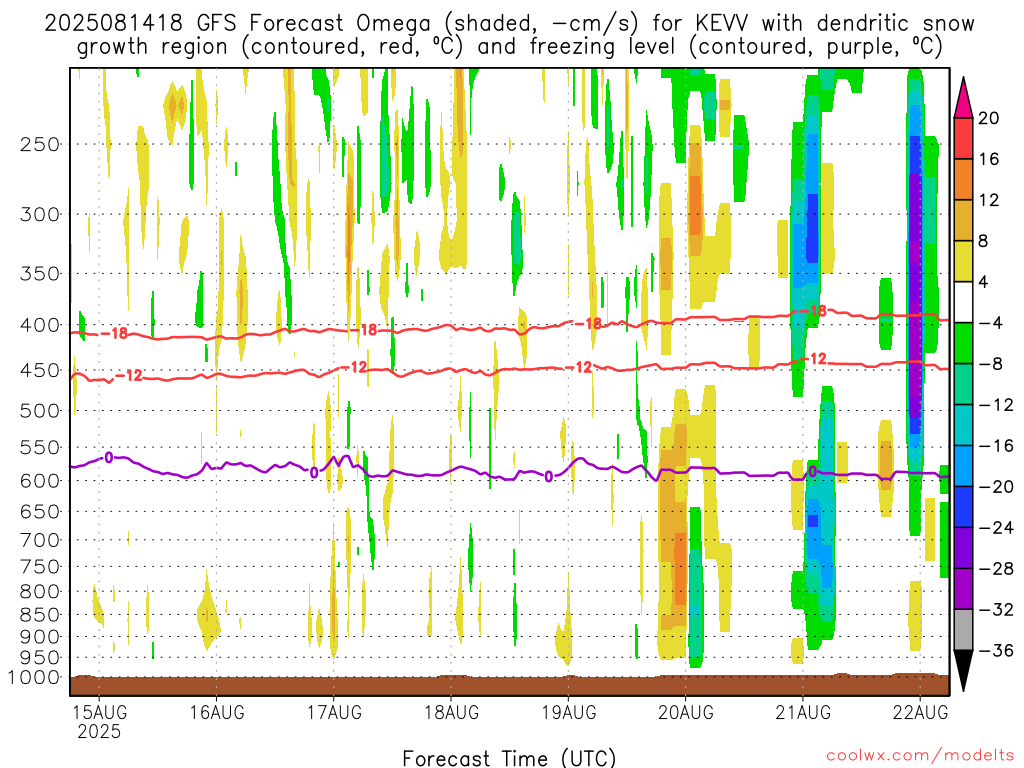Select the 15AUG date label on time axis

click(x=99, y=712)
